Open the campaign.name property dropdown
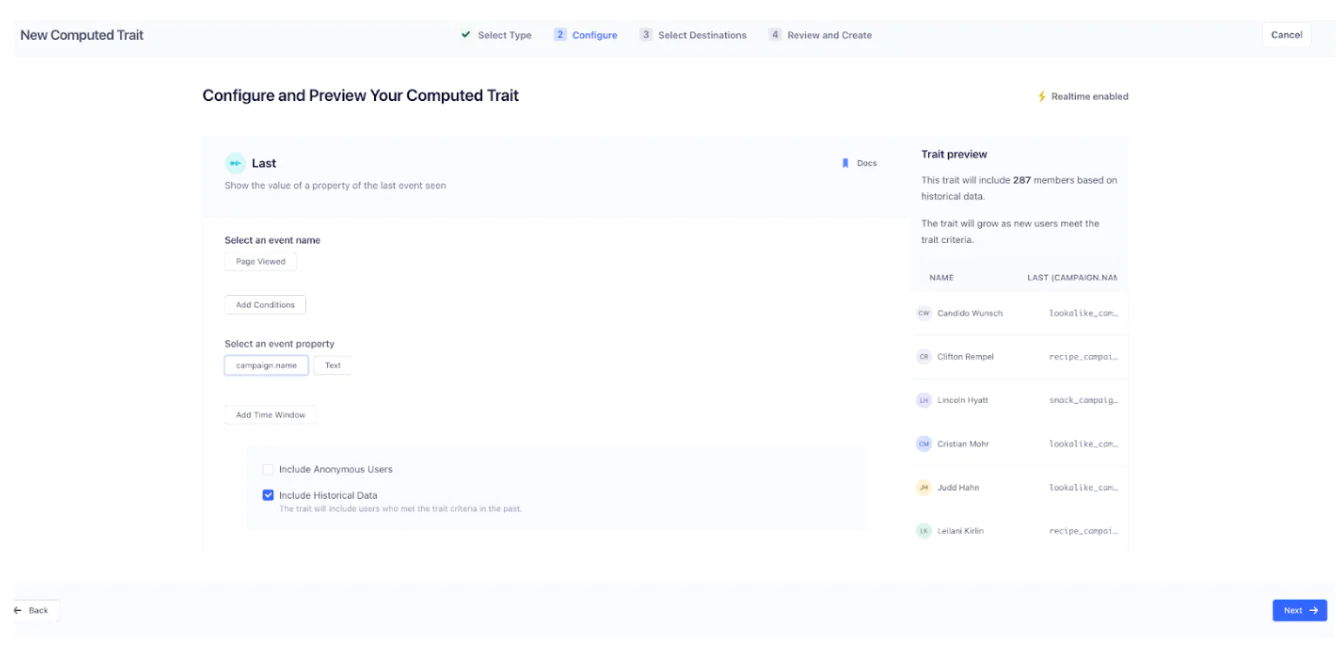Image resolution: width=1340 pixels, height=657 pixels. click(x=266, y=366)
